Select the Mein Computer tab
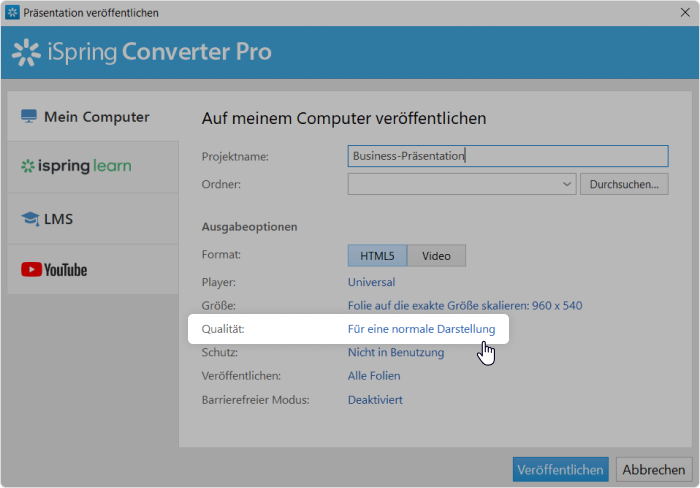Screen dimensions: 700x488 (93, 117)
